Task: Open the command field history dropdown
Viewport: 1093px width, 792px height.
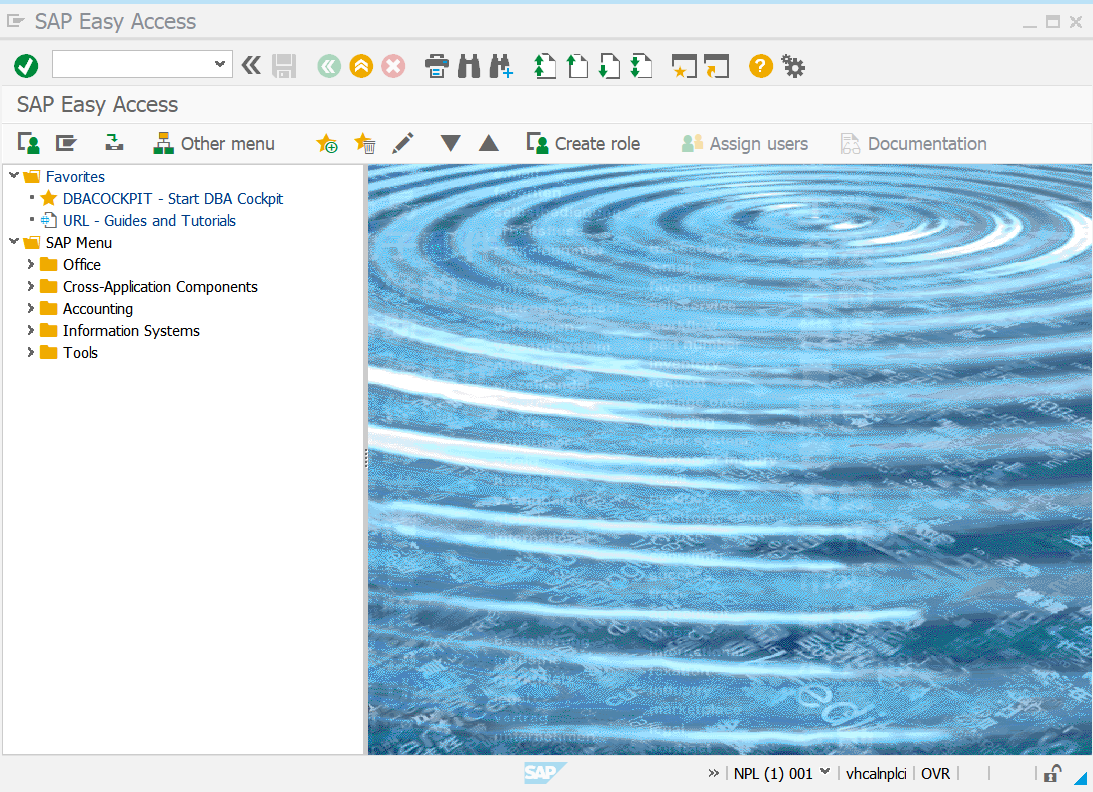Action: 220,64
